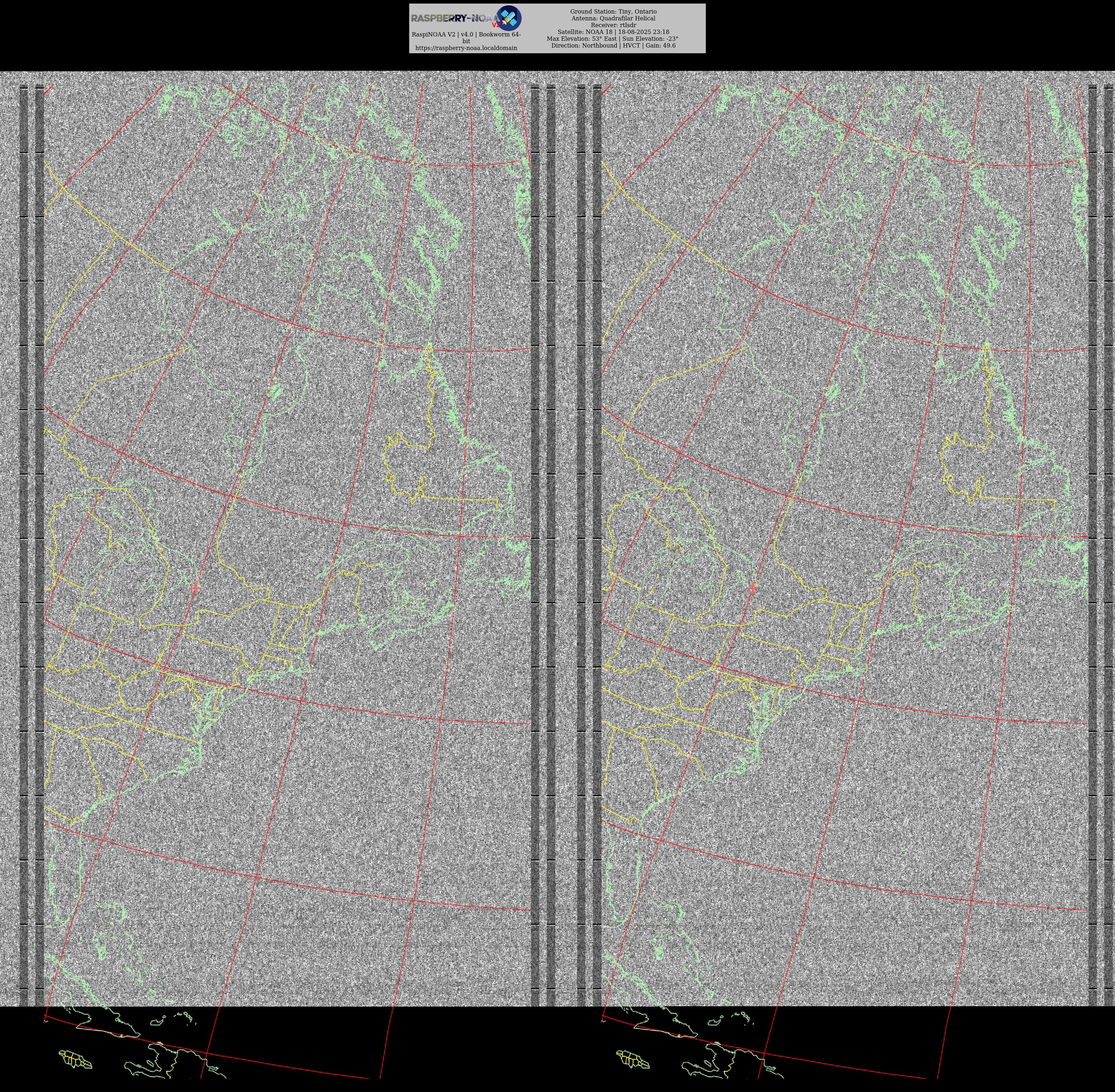Screen dimensions: 1115x1092
Task: Click the Receiver: rtlsdr text
Action: 613,25
